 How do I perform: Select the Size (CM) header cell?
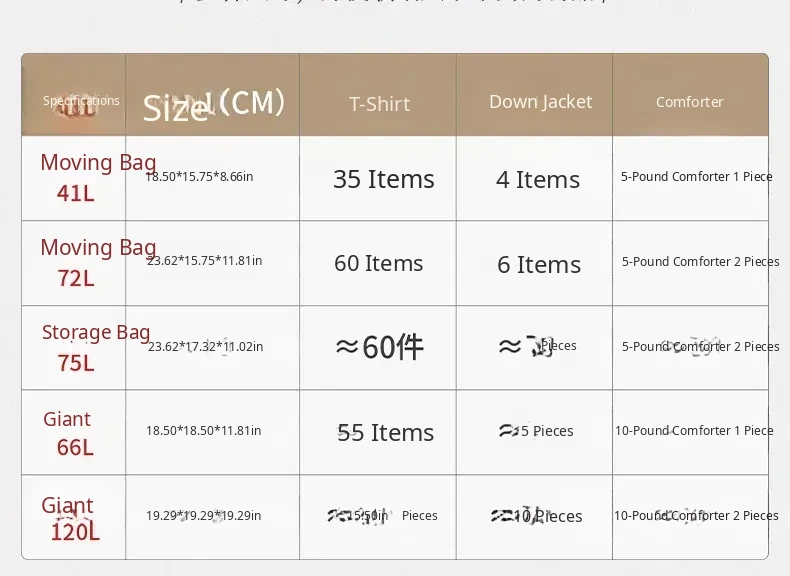click(214, 104)
